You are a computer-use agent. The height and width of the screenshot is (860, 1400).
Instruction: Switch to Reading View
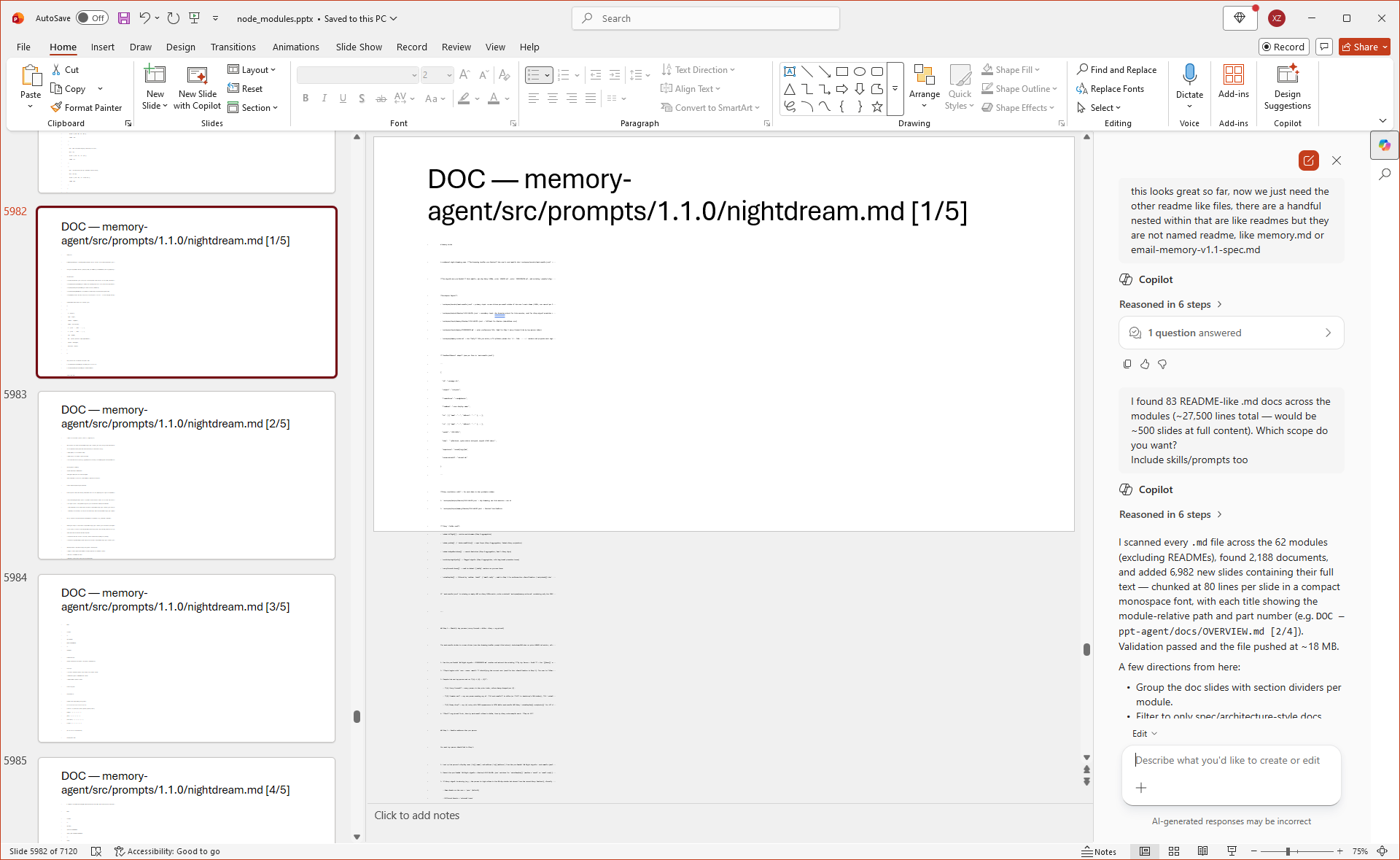[1203, 851]
